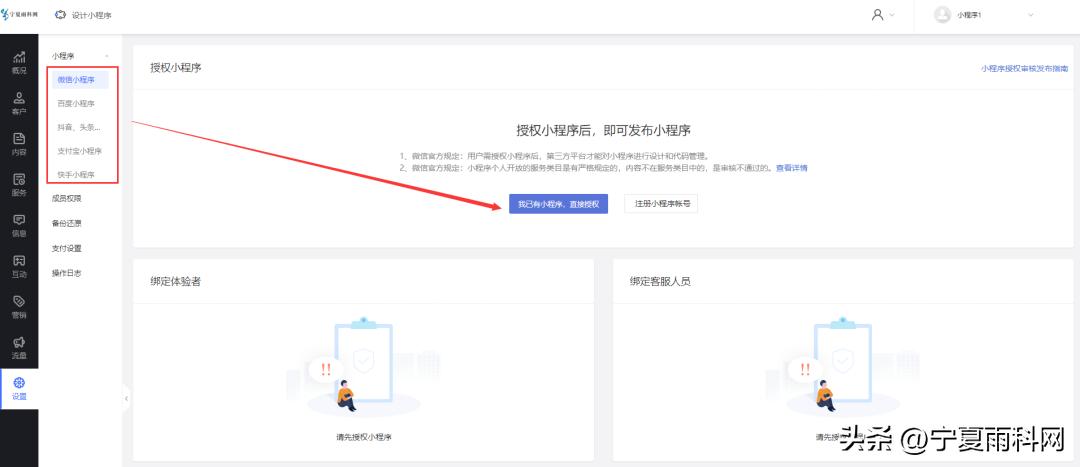The image size is (1080, 467).
Task: Click the 绑定客服人员 panel title
Action: [661, 281]
